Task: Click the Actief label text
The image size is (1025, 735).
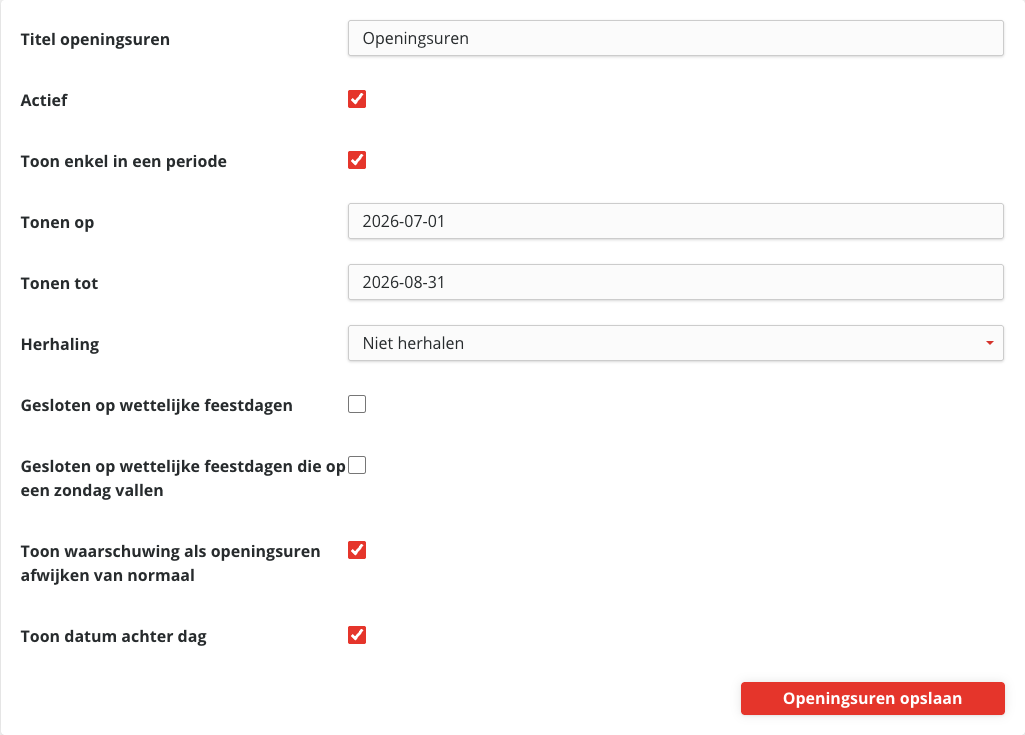Action: tap(44, 100)
